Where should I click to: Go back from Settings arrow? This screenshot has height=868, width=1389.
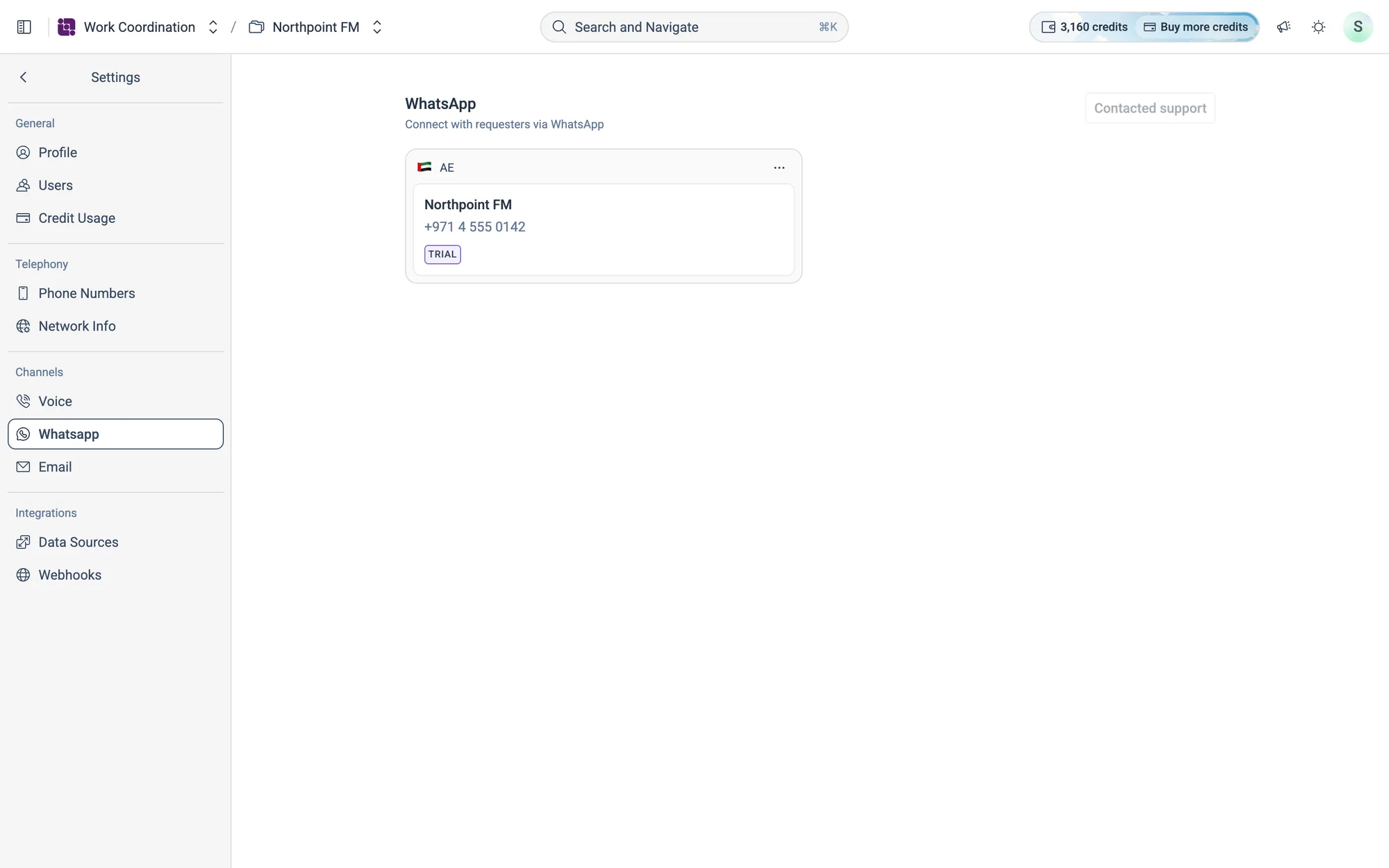pyautogui.click(x=24, y=77)
